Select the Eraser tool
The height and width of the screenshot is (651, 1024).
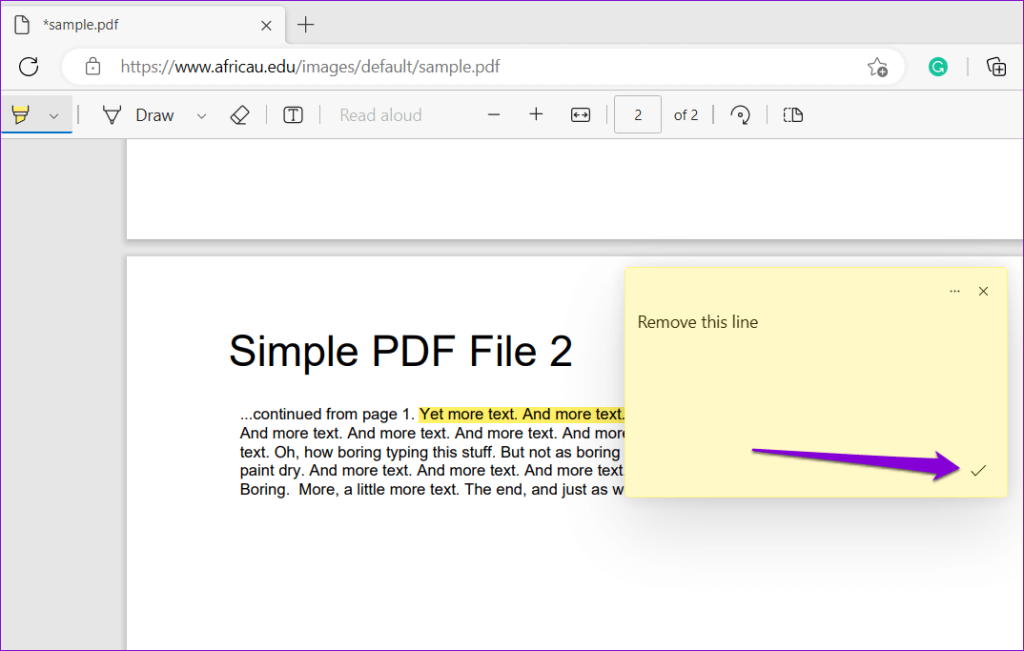(x=240, y=114)
